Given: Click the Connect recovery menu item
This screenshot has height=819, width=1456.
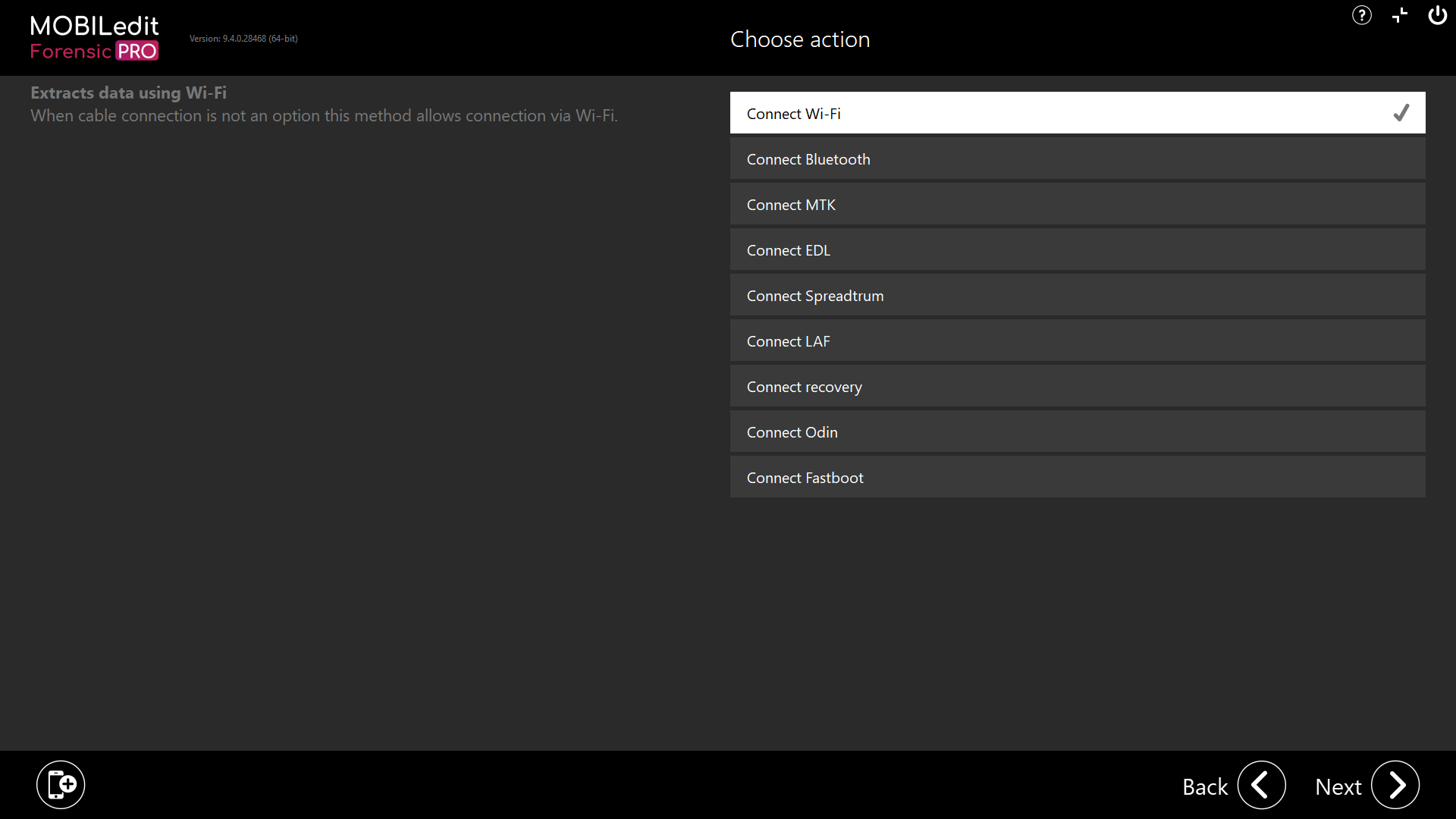Looking at the screenshot, I should click(x=1078, y=386).
